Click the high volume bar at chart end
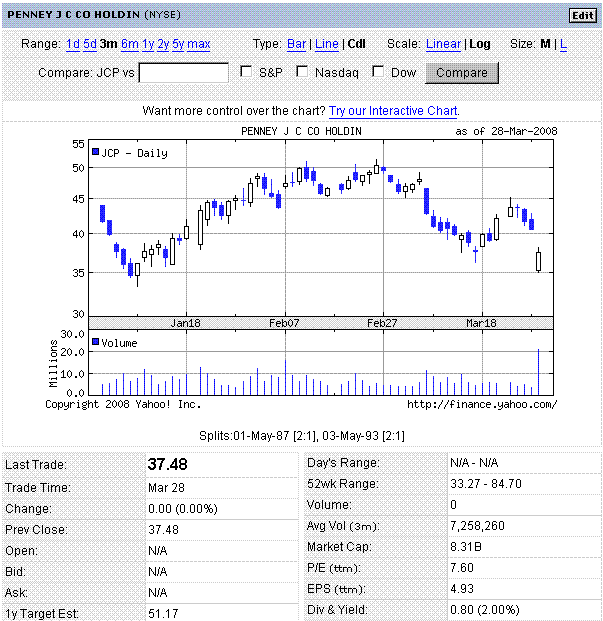The height and width of the screenshot is (621, 603). point(538,371)
